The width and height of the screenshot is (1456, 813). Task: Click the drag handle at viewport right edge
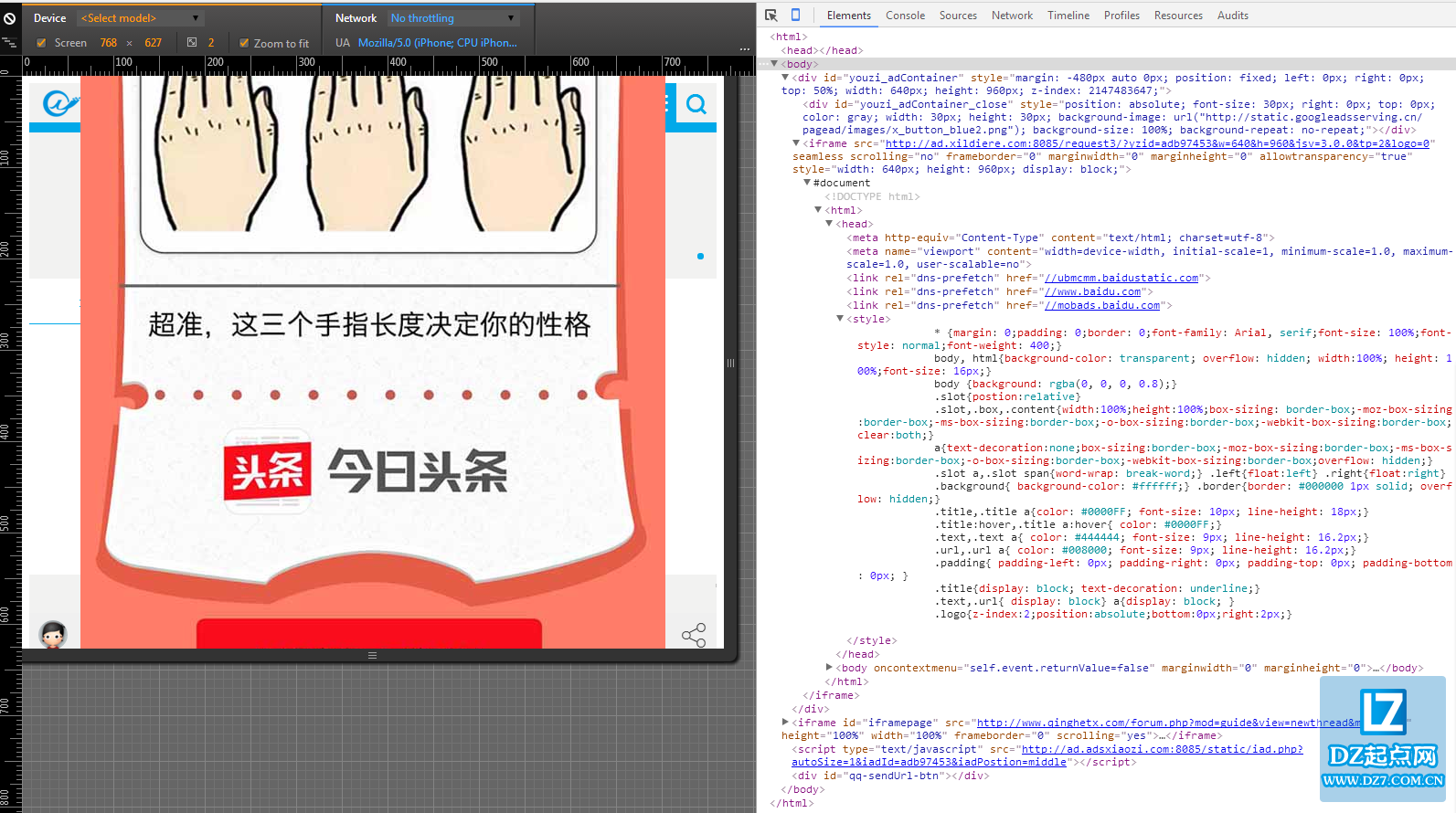point(730,363)
